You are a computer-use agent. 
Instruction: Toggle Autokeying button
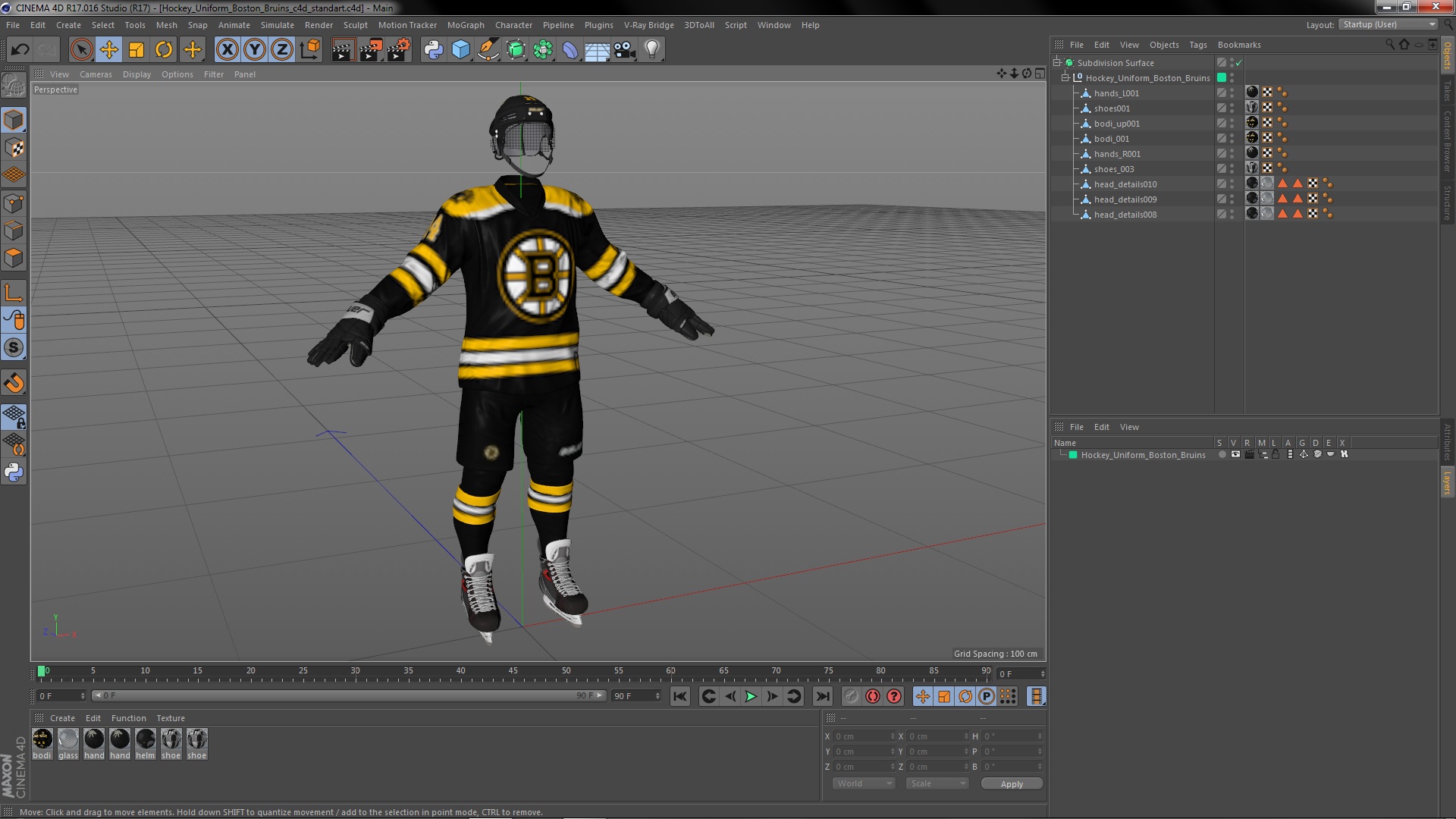click(x=873, y=696)
